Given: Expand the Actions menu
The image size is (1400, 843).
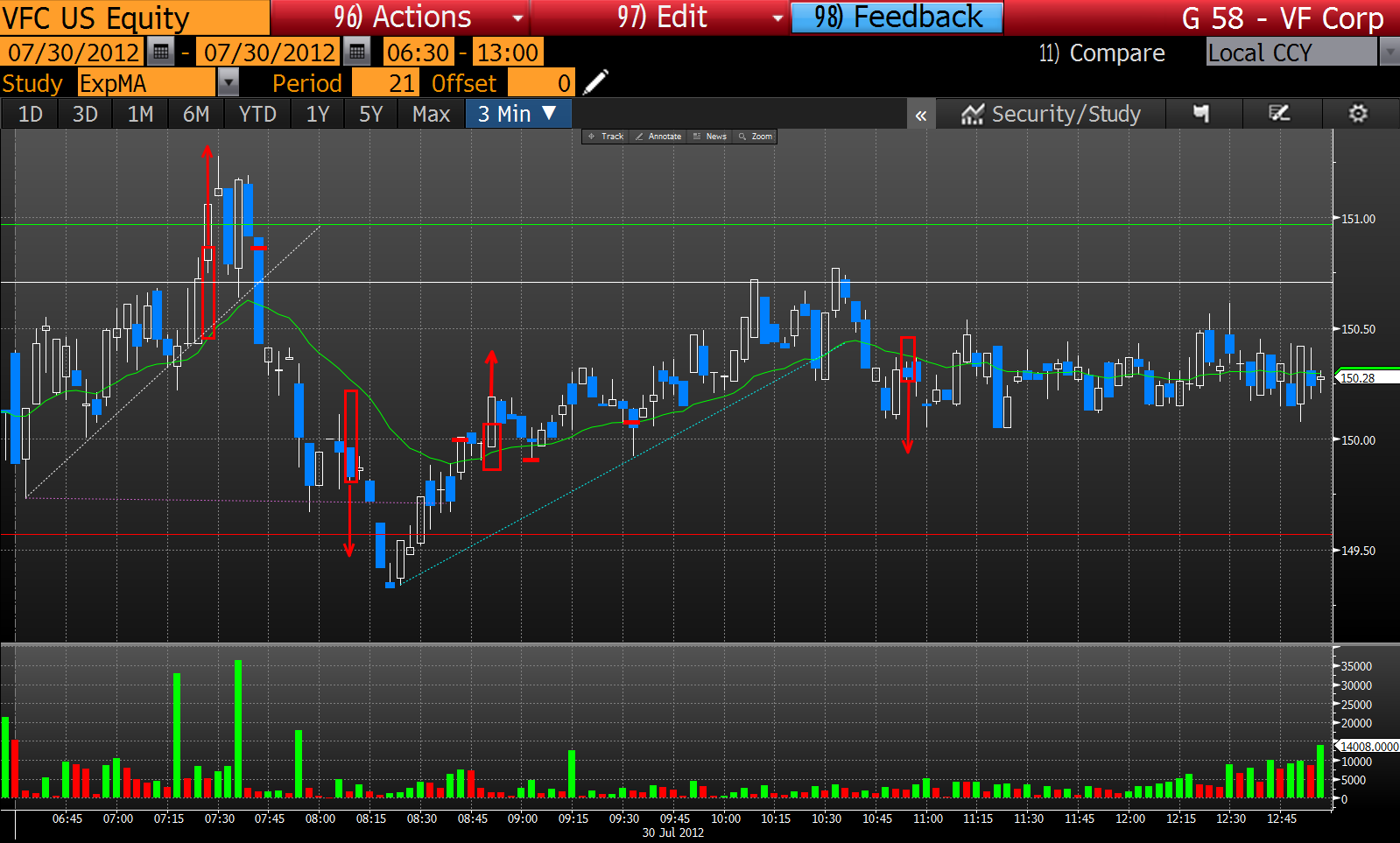Looking at the screenshot, I should coord(400,18).
